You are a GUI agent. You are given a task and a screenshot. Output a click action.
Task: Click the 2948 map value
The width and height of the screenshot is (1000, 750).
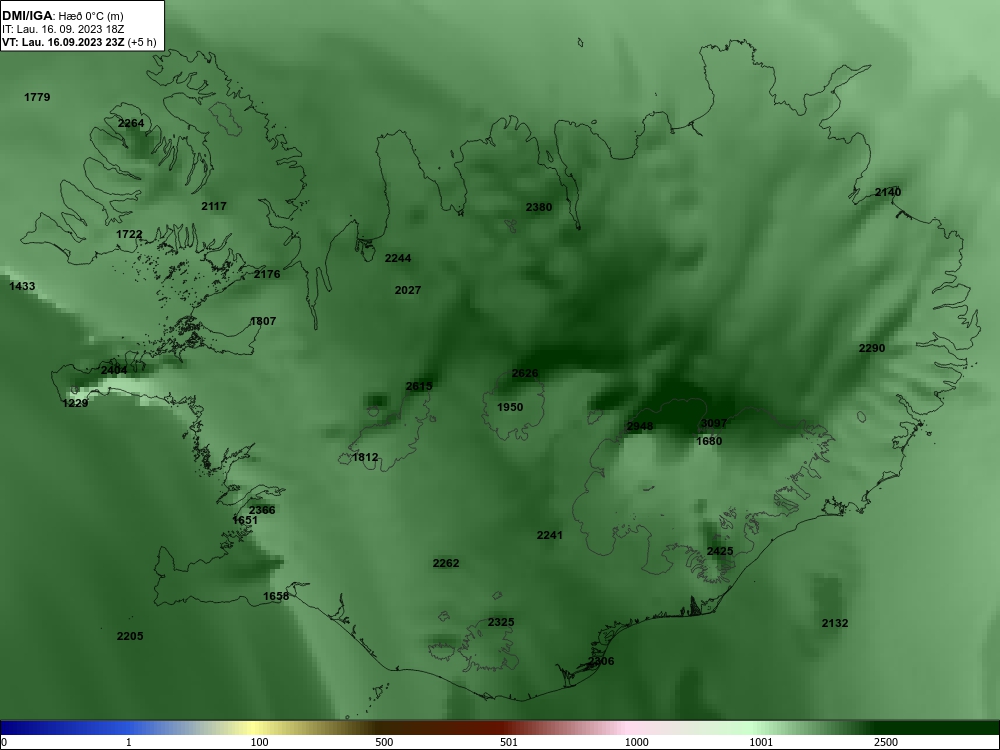pyautogui.click(x=640, y=426)
